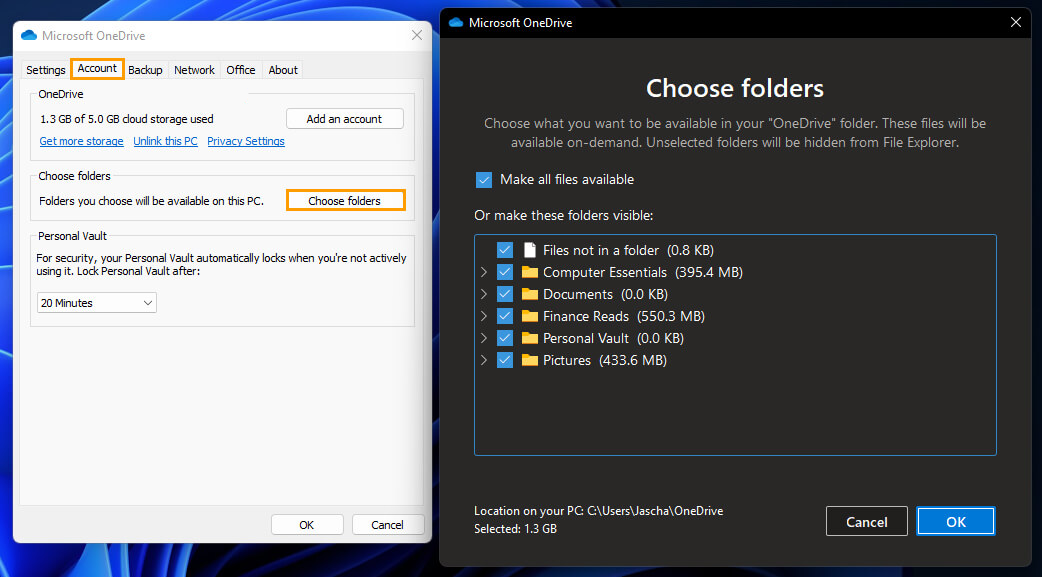Click OneDrive cloud icon in settings window title
Viewport: 1042px width, 577px height.
tap(29, 35)
